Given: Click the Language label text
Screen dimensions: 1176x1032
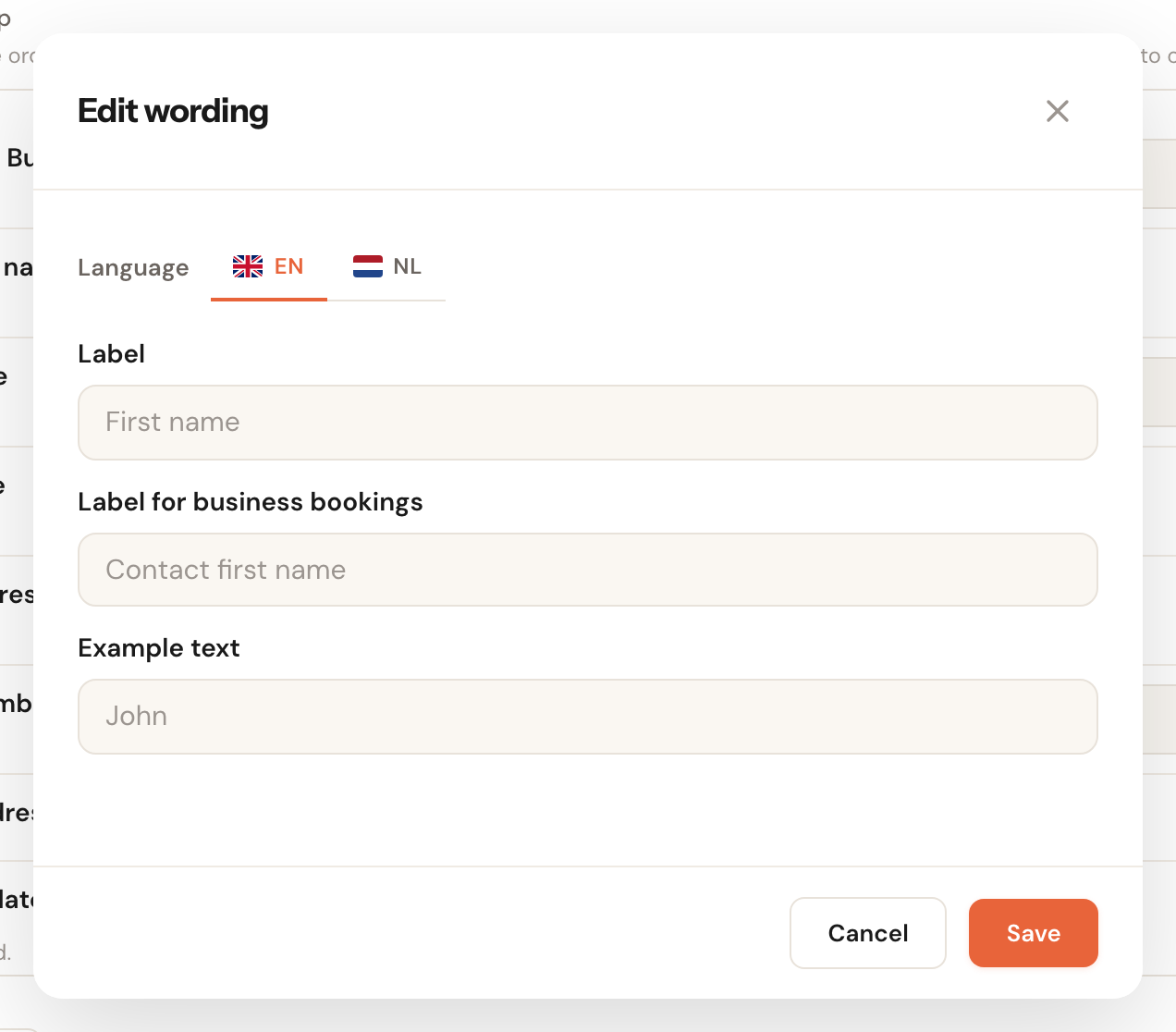Looking at the screenshot, I should [133, 268].
